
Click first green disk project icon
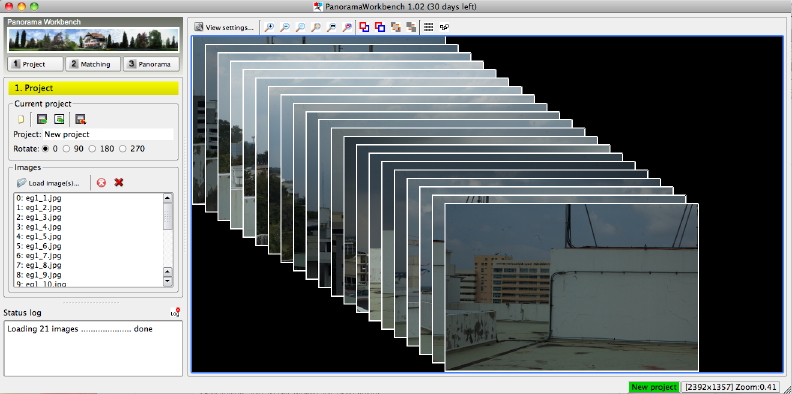point(42,120)
